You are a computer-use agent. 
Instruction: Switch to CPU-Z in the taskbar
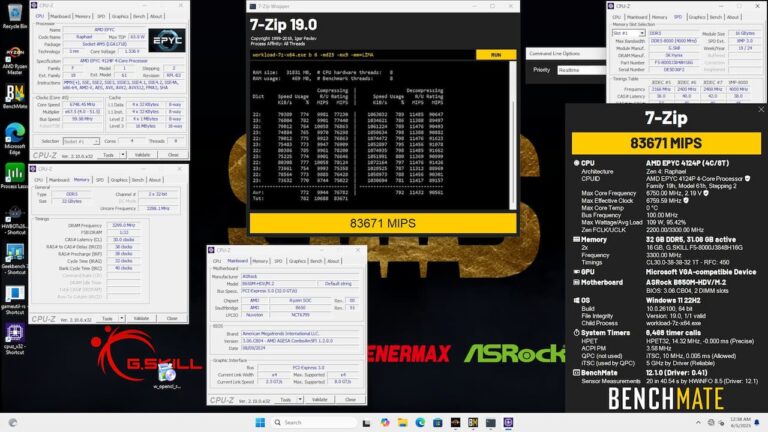508,422
